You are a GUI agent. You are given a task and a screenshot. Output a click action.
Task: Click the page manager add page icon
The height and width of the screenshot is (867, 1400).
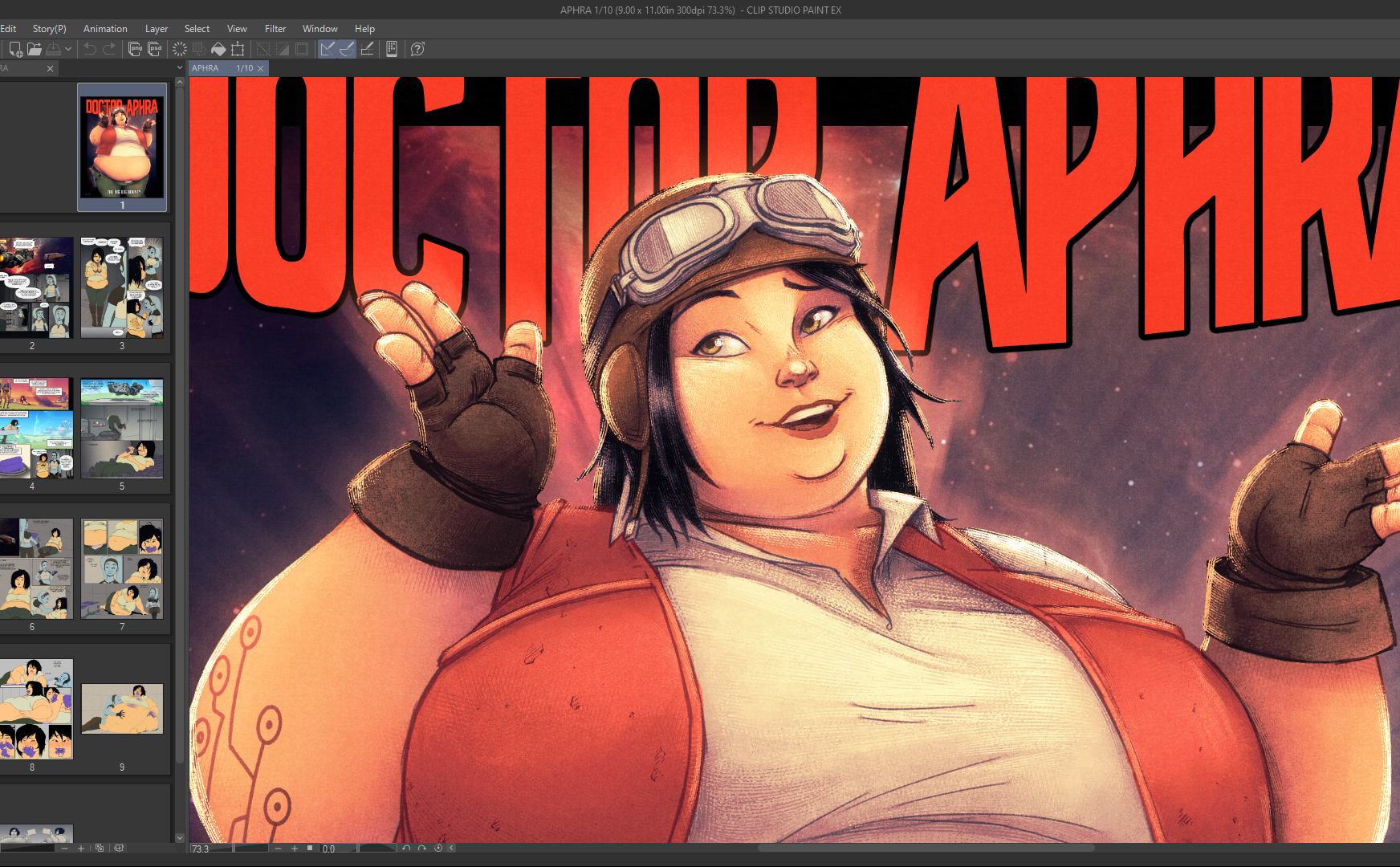point(100,848)
